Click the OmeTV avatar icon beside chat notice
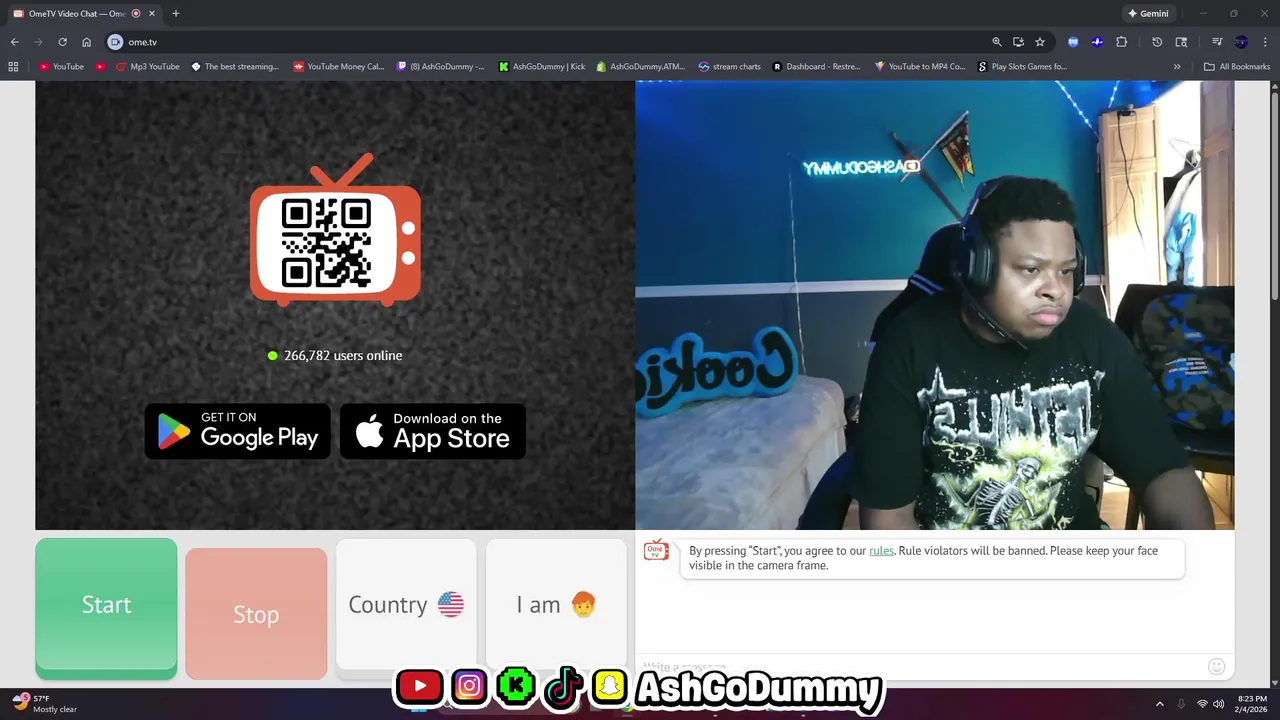Image resolution: width=1280 pixels, height=720 pixels. click(x=656, y=550)
